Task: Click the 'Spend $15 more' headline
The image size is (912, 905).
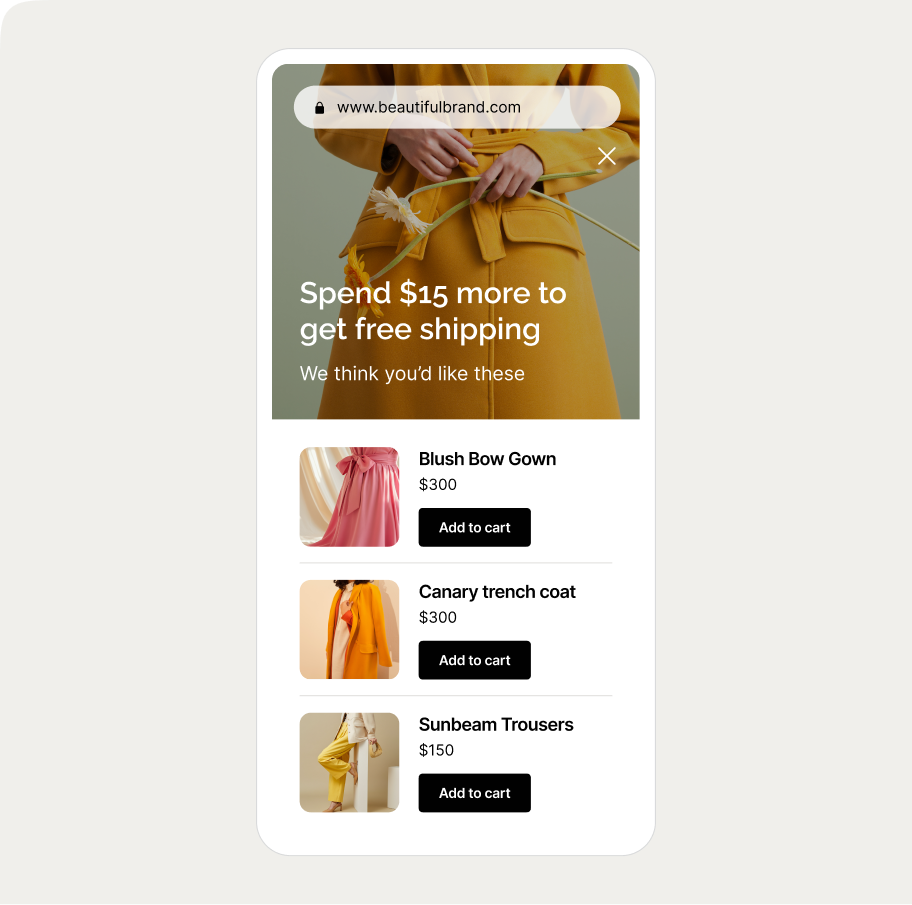Action: tap(433, 311)
